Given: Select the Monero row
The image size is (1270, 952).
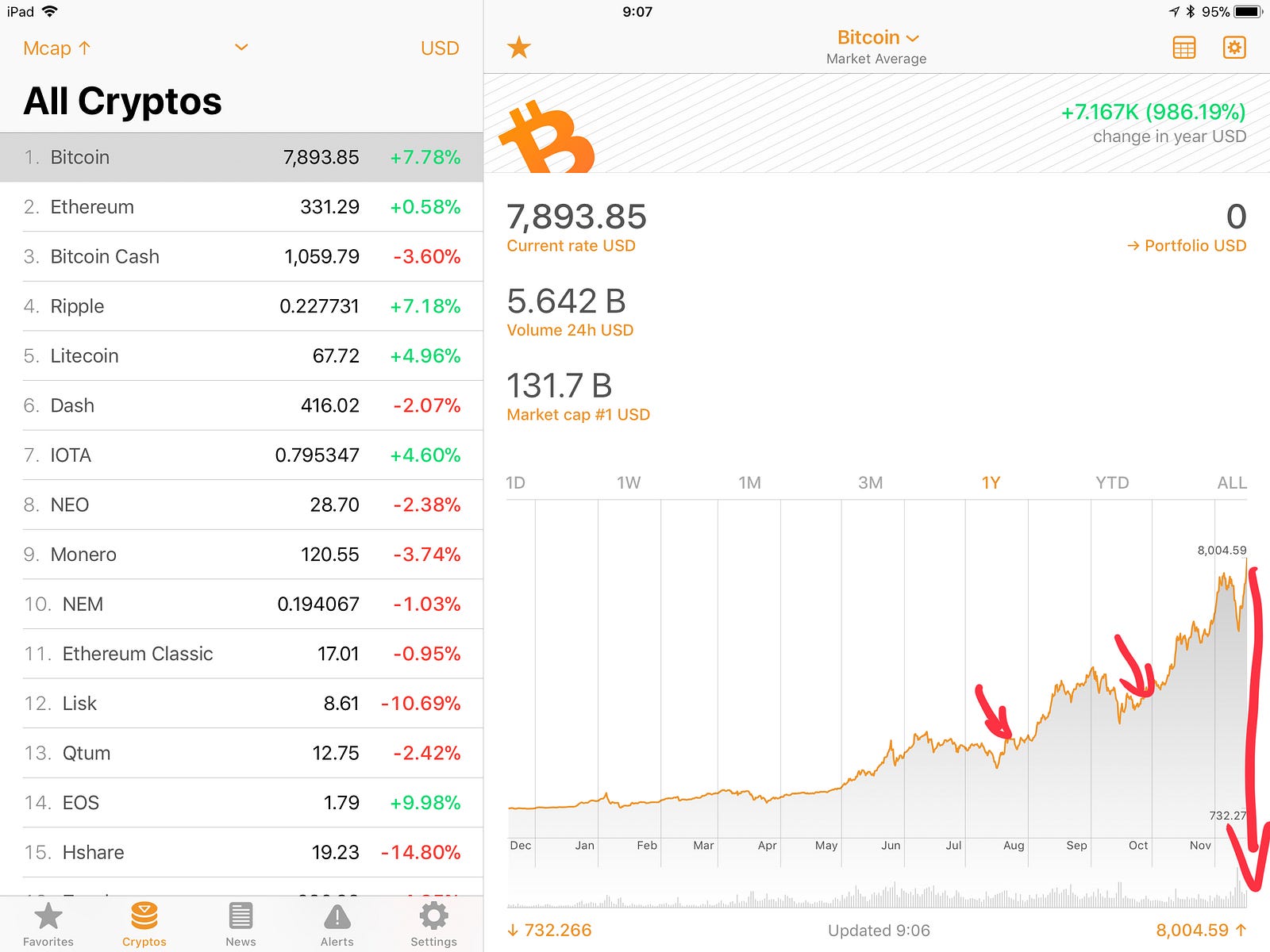Looking at the screenshot, I should (241, 555).
